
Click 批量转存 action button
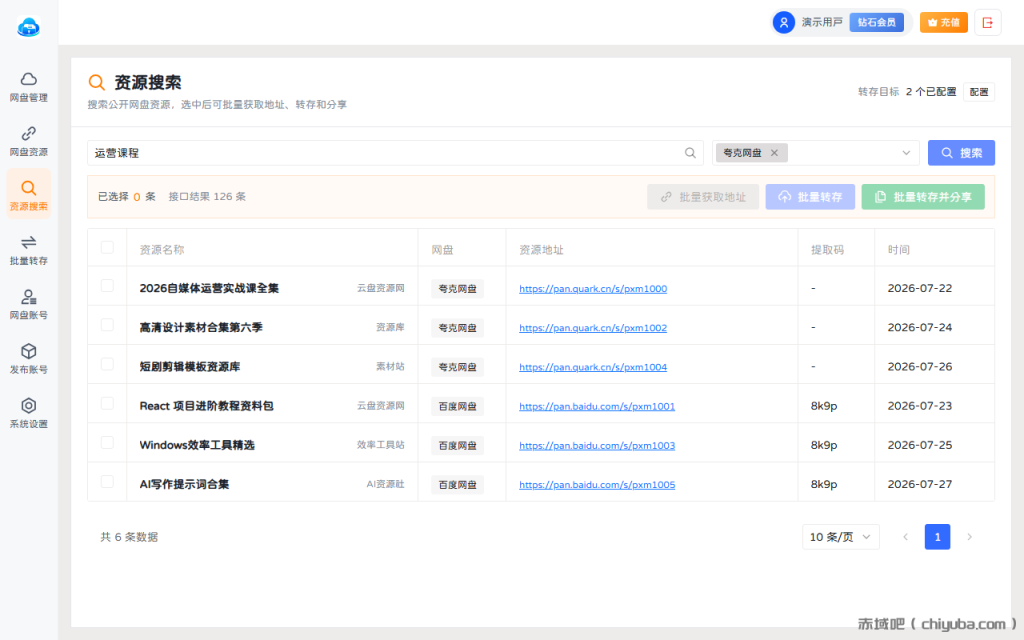tap(810, 197)
